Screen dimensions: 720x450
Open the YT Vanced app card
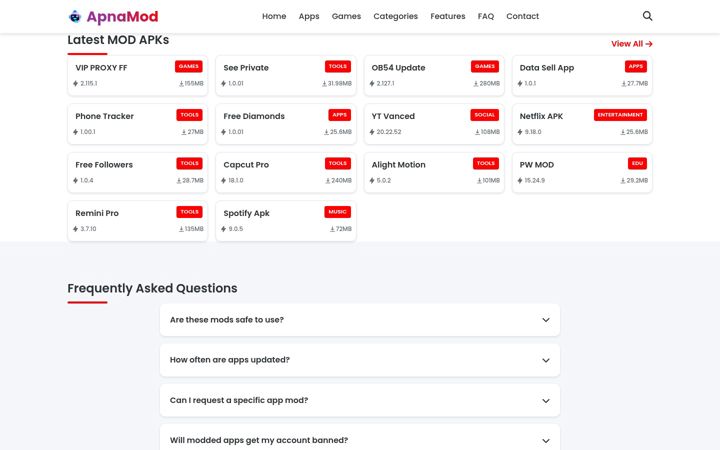(x=434, y=124)
